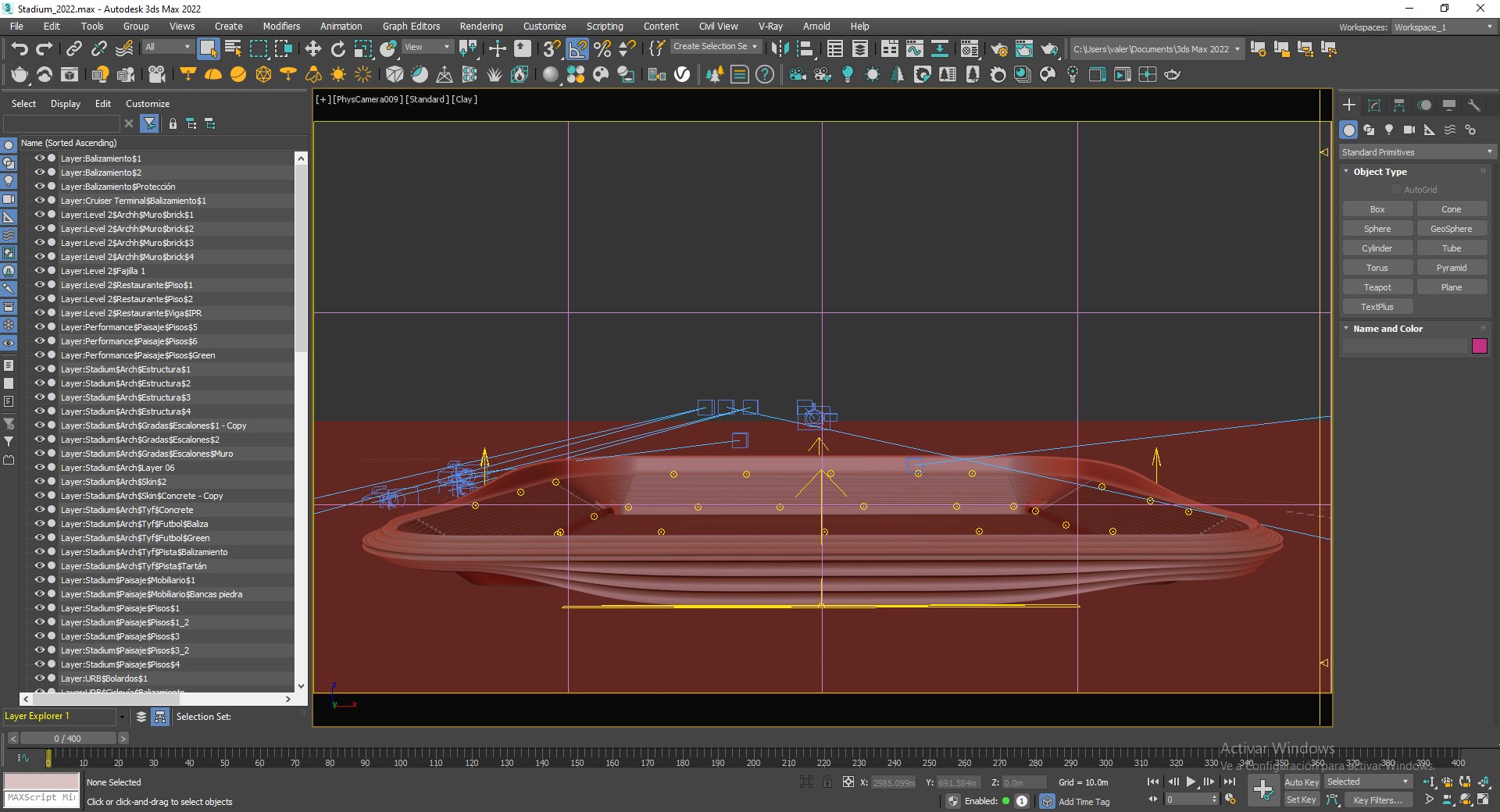This screenshot has width=1500, height=812.
Task: Open the Utilities command panel tab
Action: (x=1474, y=105)
